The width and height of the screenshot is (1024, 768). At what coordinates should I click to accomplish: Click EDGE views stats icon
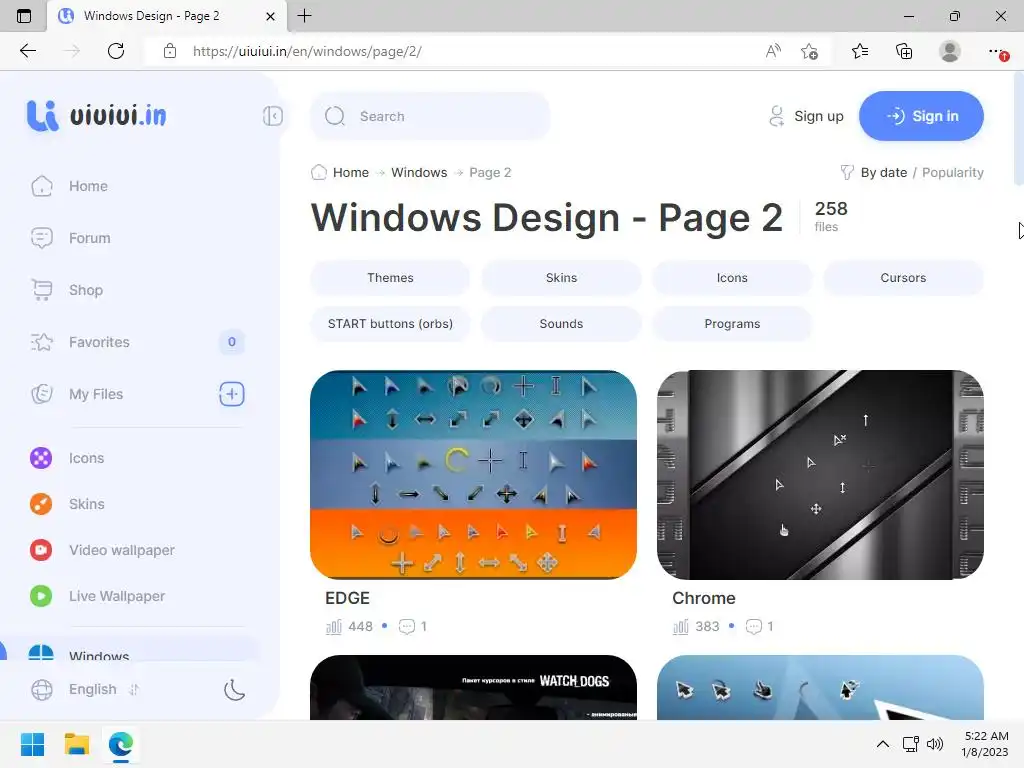(x=334, y=627)
